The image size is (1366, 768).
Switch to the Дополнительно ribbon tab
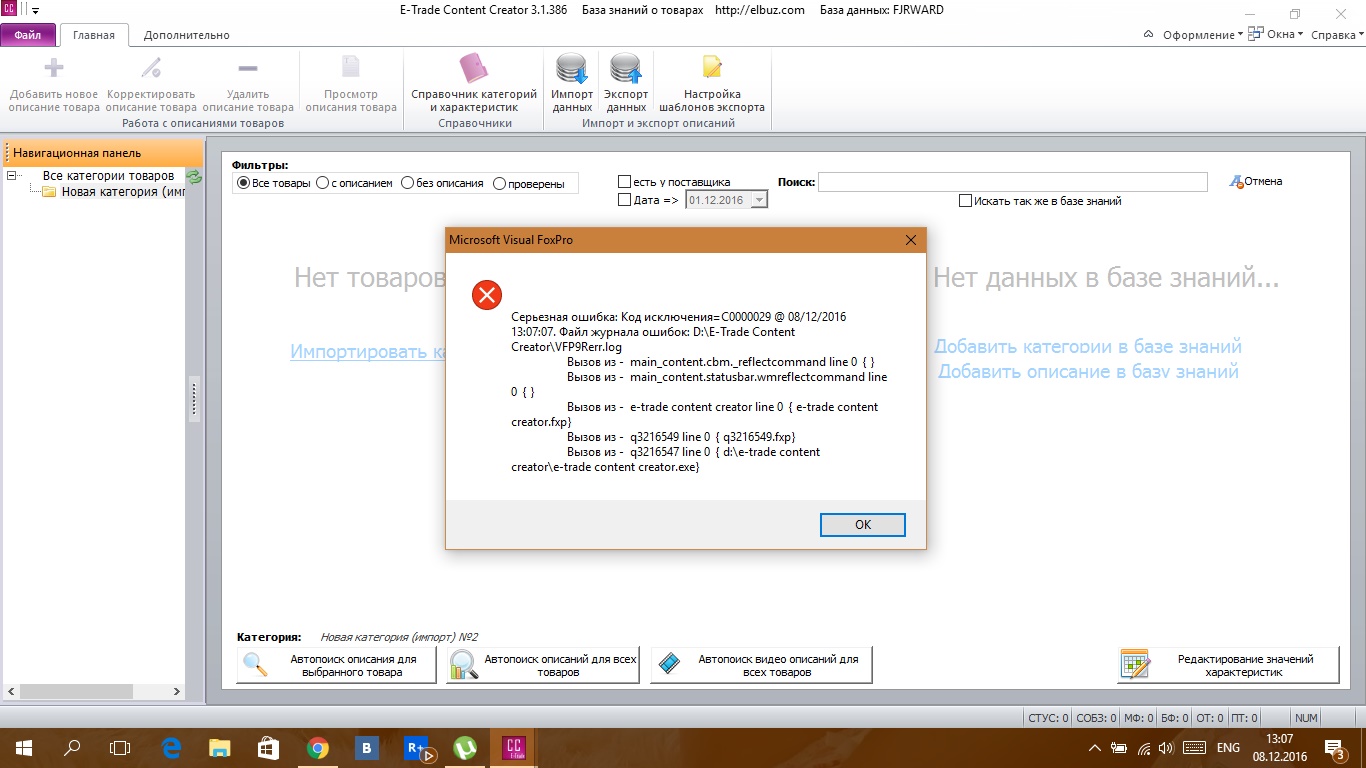click(x=186, y=35)
